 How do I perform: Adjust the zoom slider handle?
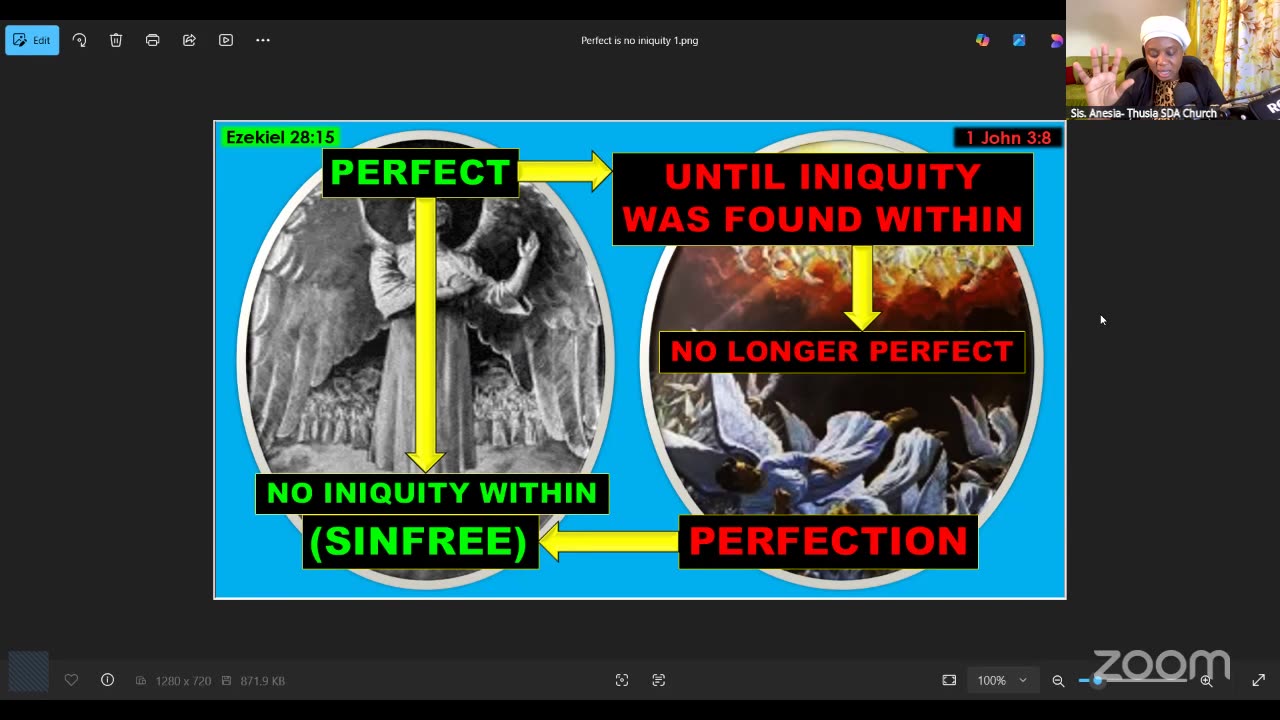pos(1097,680)
